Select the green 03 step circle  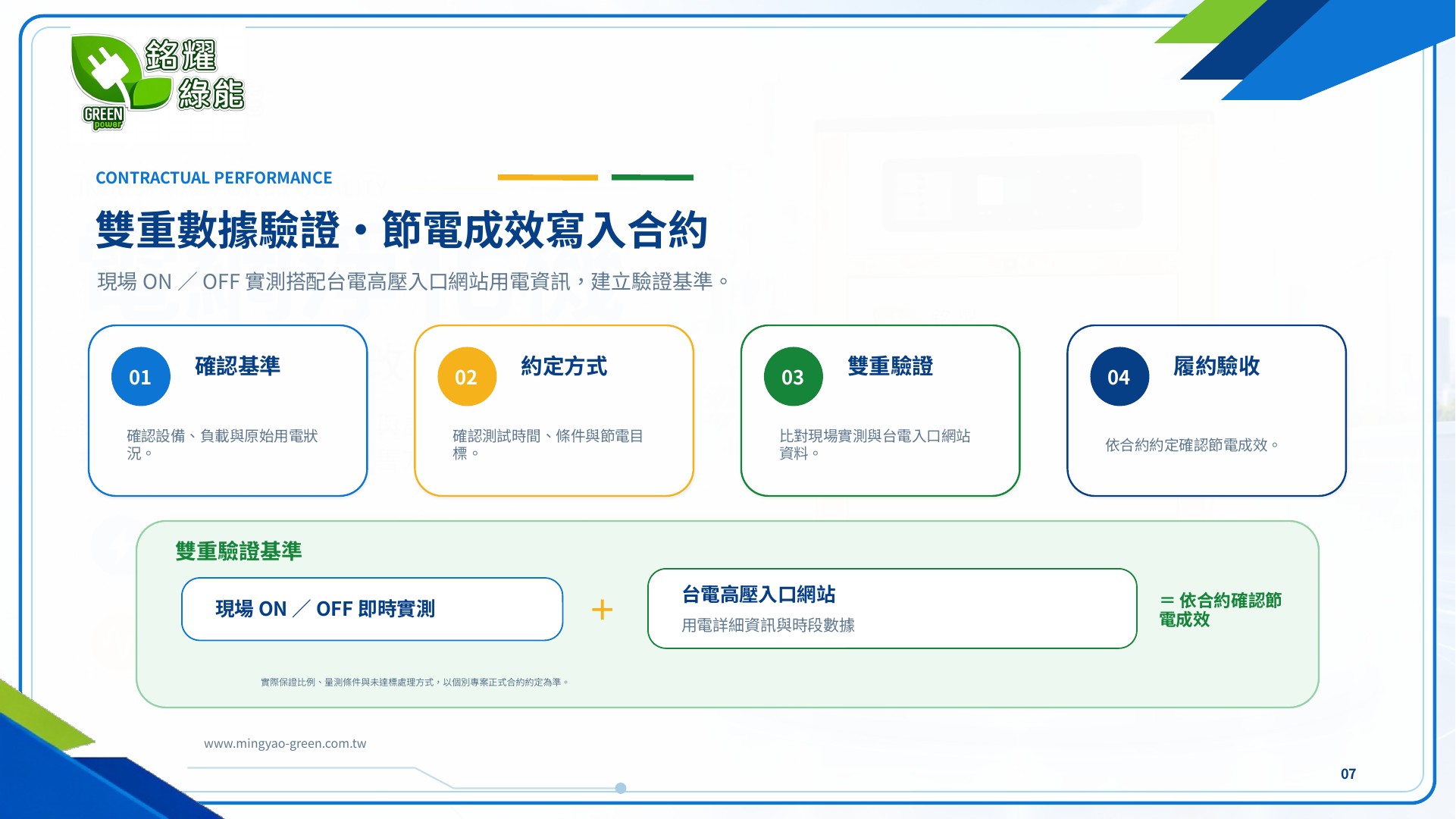[793, 377]
